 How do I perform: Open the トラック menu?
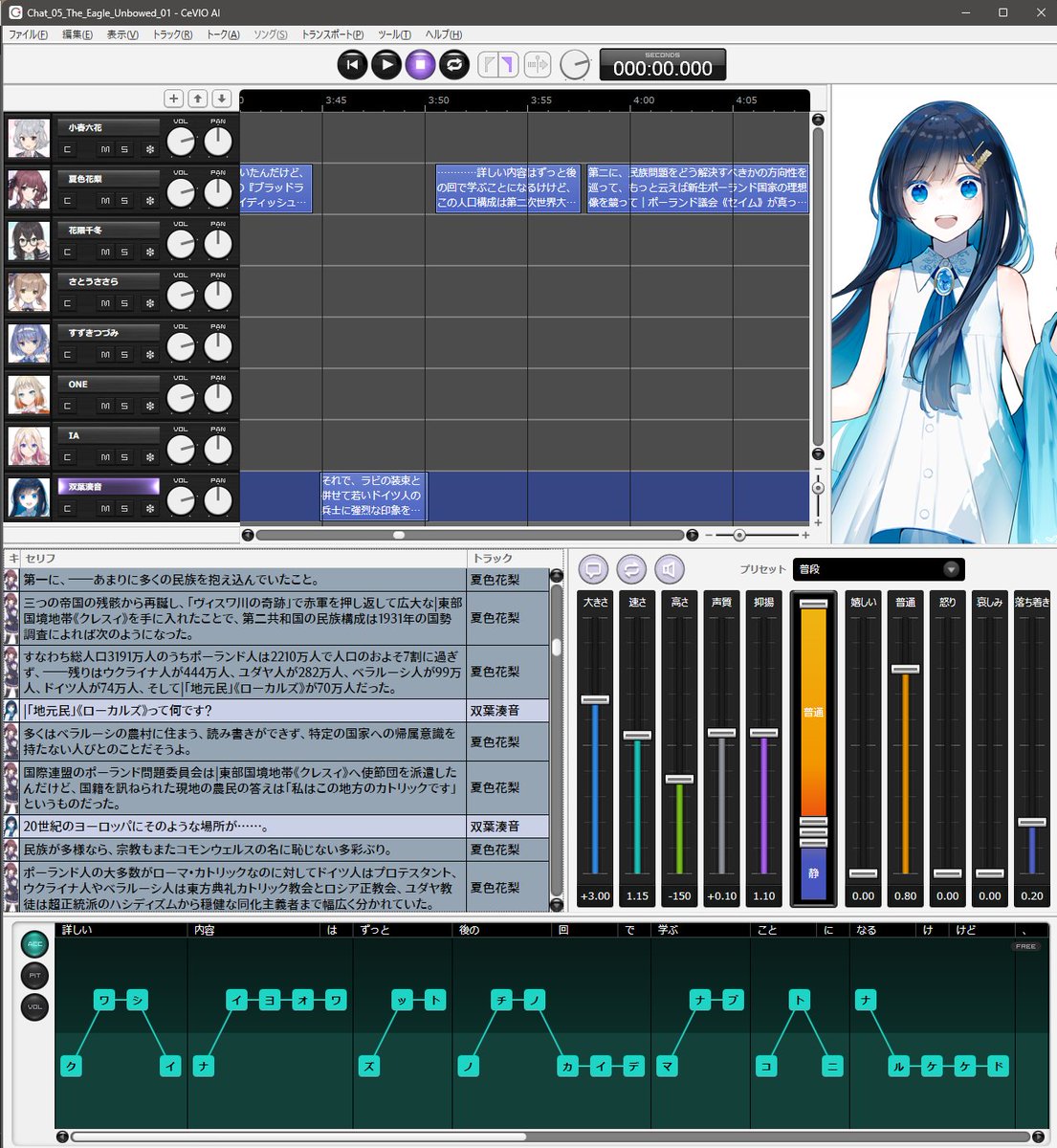click(173, 34)
